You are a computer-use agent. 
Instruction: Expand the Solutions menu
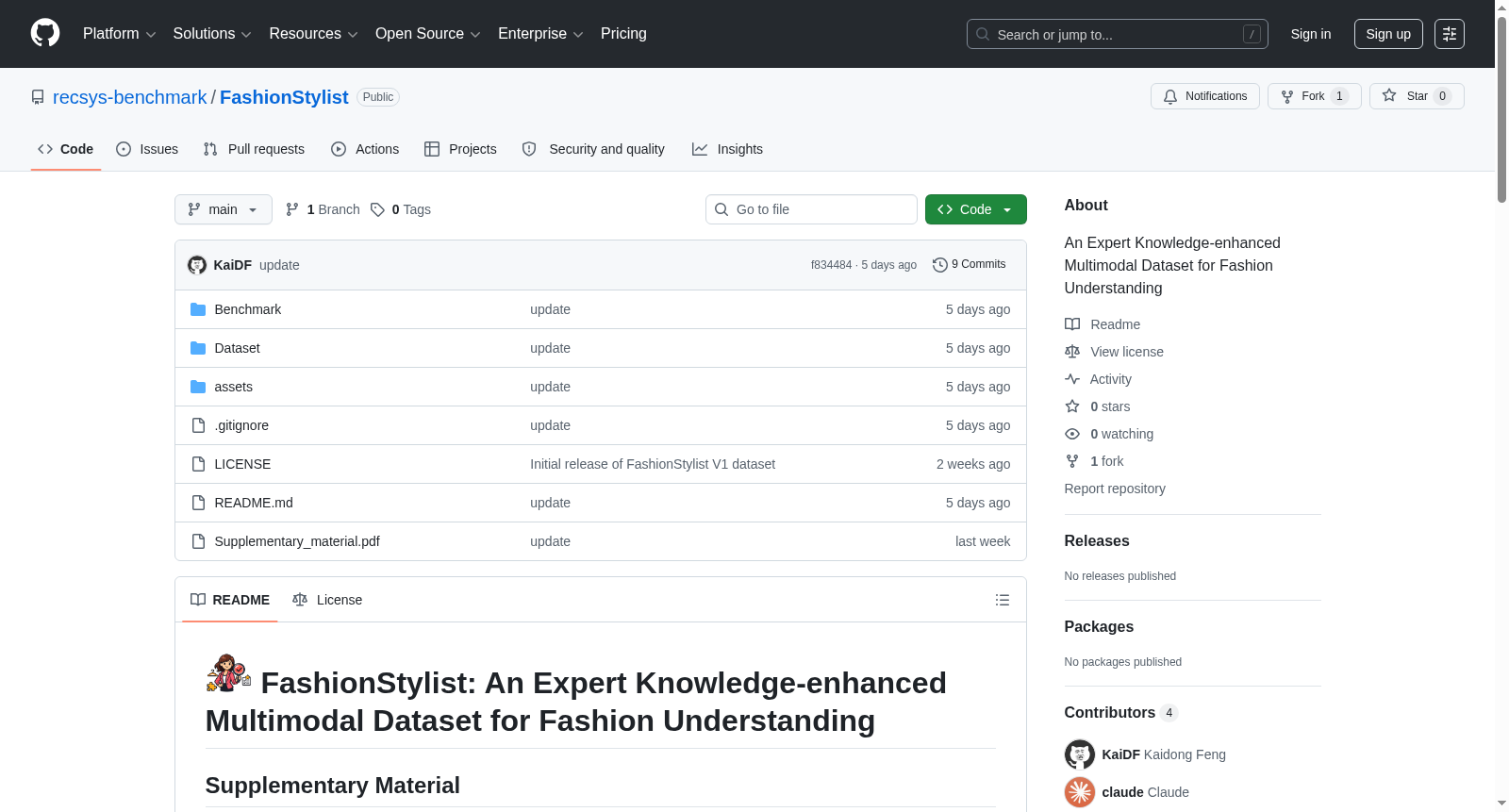tap(212, 34)
